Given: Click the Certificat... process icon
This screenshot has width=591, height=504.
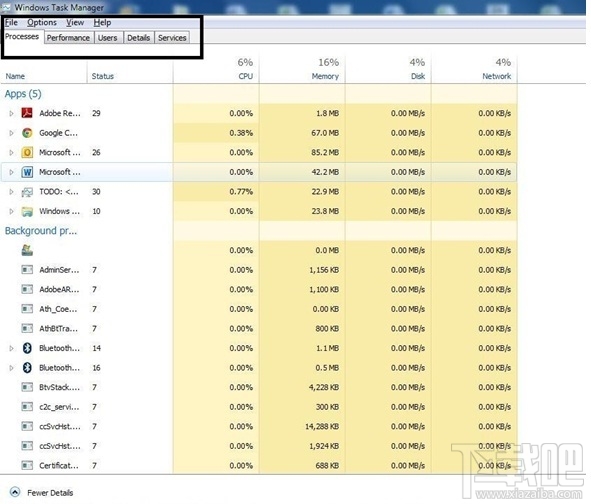Looking at the screenshot, I should coord(27,466).
